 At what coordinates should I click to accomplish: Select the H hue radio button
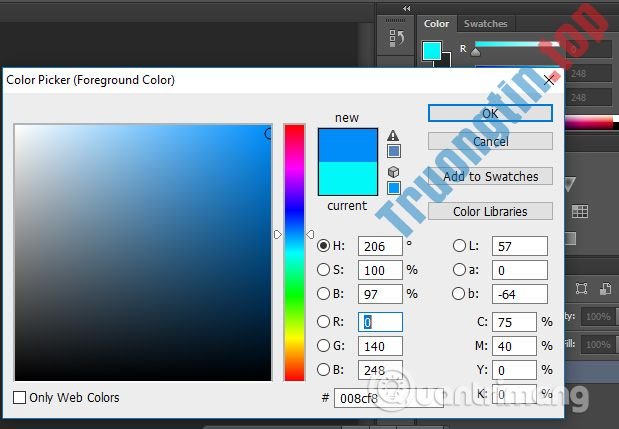point(323,245)
